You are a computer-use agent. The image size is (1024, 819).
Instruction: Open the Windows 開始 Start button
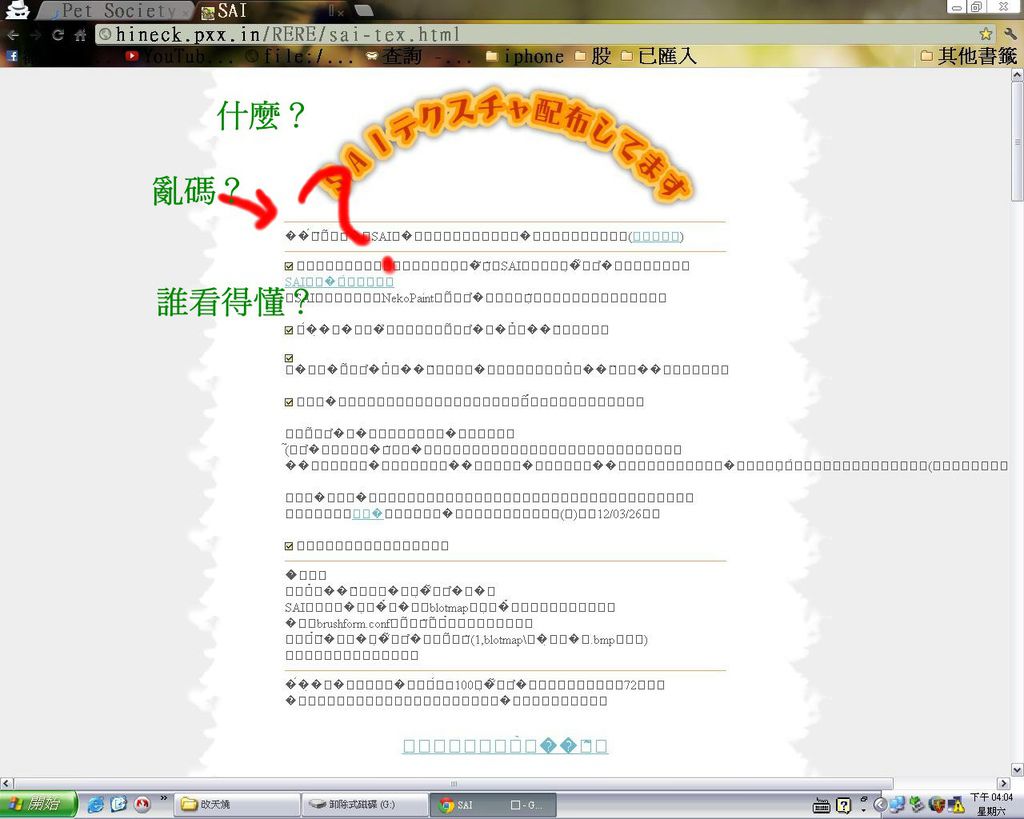point(38,804)
